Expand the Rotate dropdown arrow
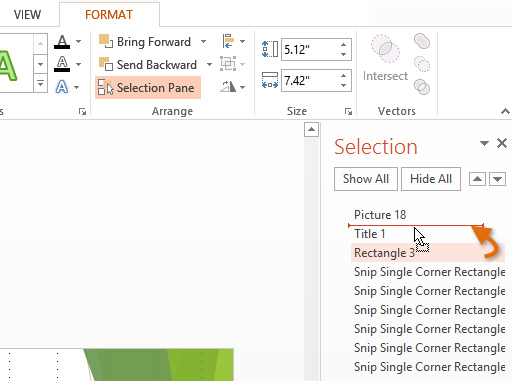The image size is (512, 381). point(243,87)
